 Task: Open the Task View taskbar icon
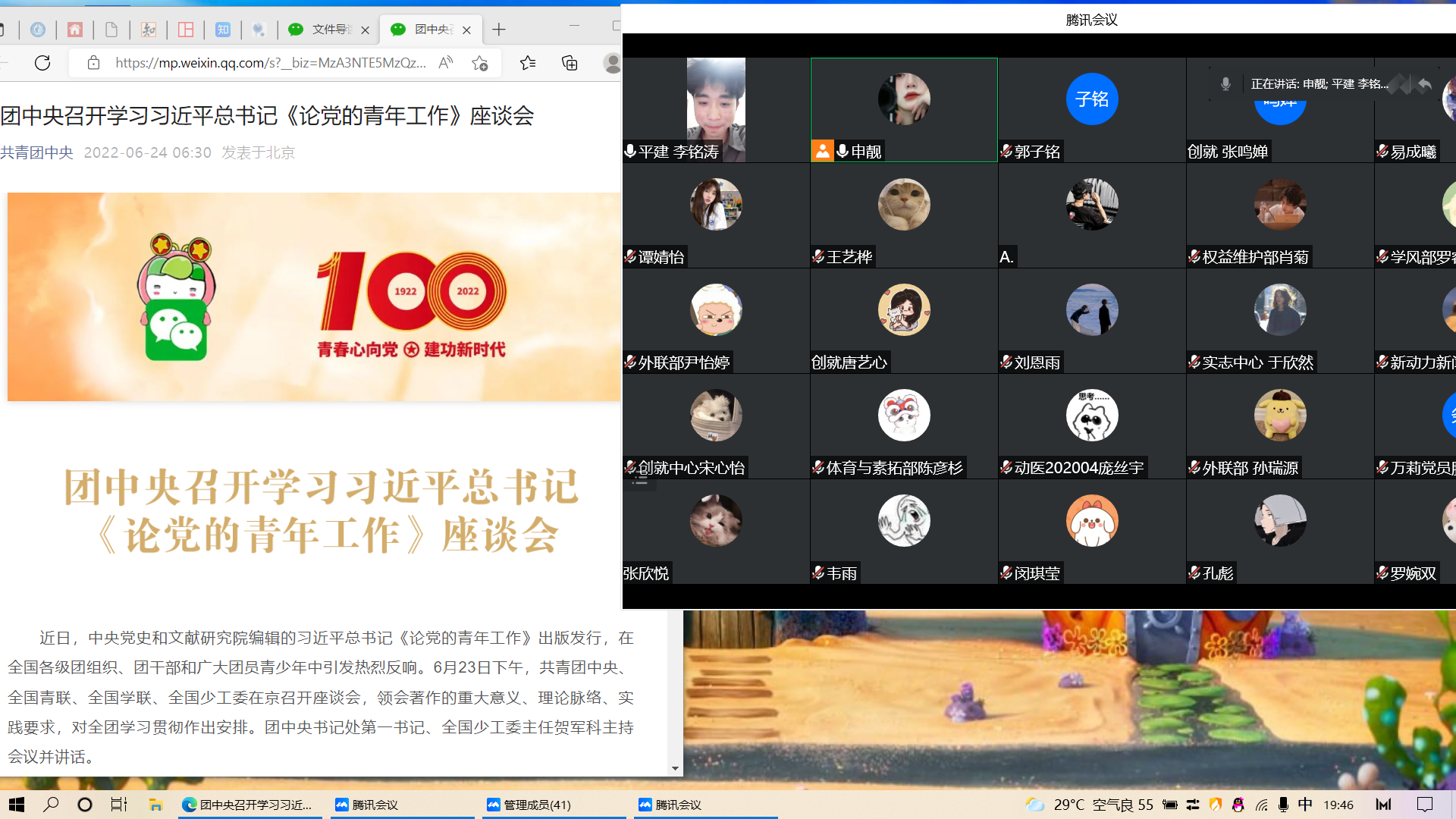click(119, 805)
